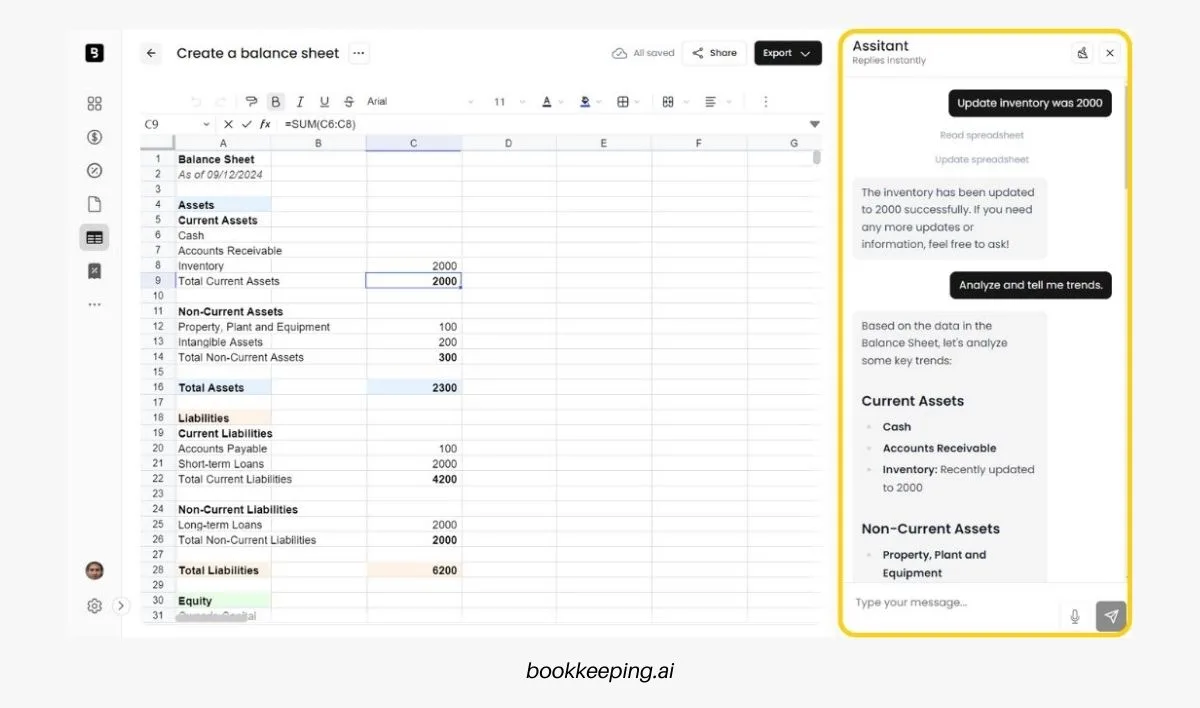Image resolution: width=1200 pixels, height=708 pixels.
Task: Select the Total Current Liabilities 4200 cell
Action: coord(414,479)
